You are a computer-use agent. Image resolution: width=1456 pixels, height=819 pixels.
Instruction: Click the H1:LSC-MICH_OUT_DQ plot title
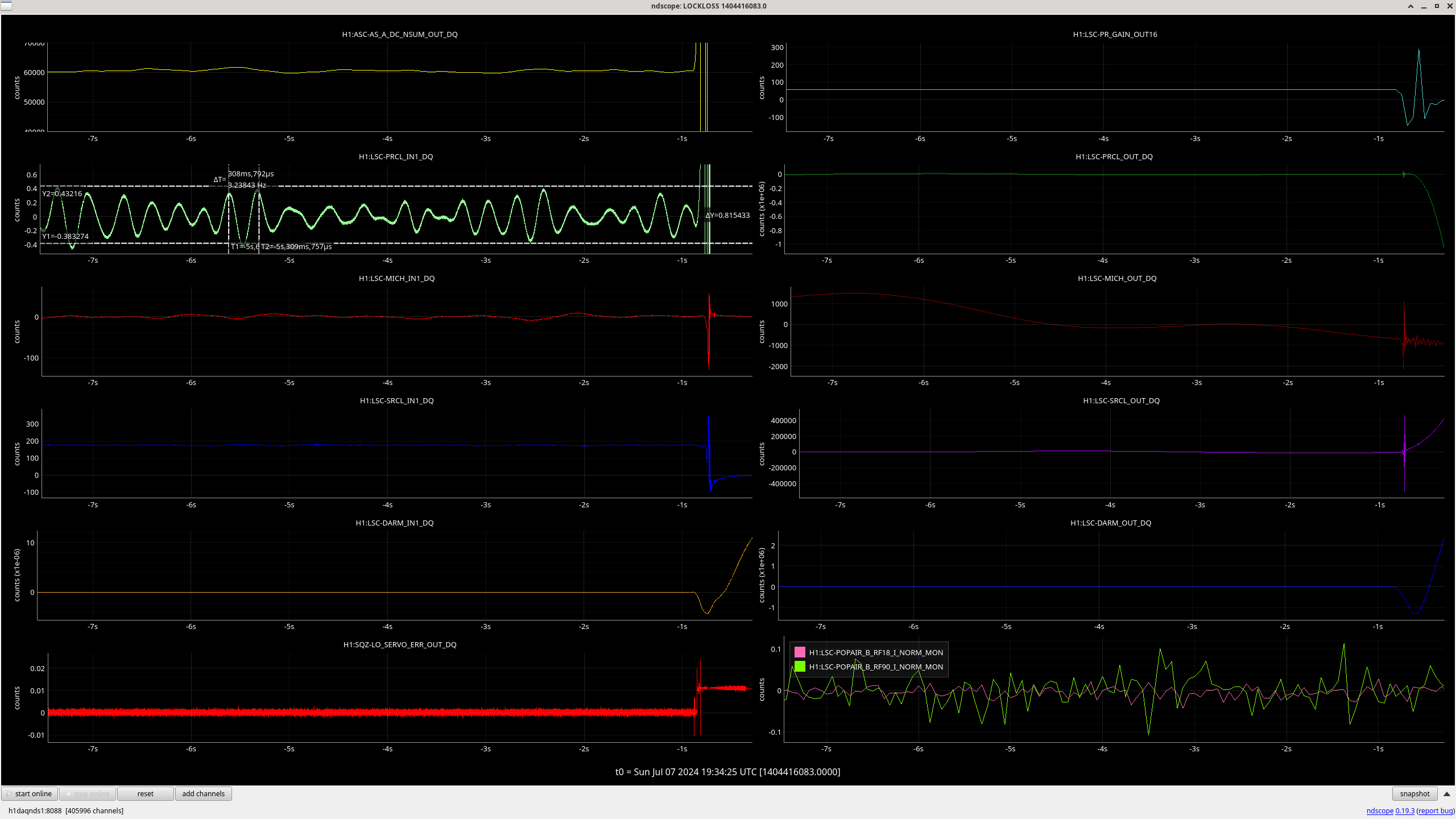pos(1117,278)
